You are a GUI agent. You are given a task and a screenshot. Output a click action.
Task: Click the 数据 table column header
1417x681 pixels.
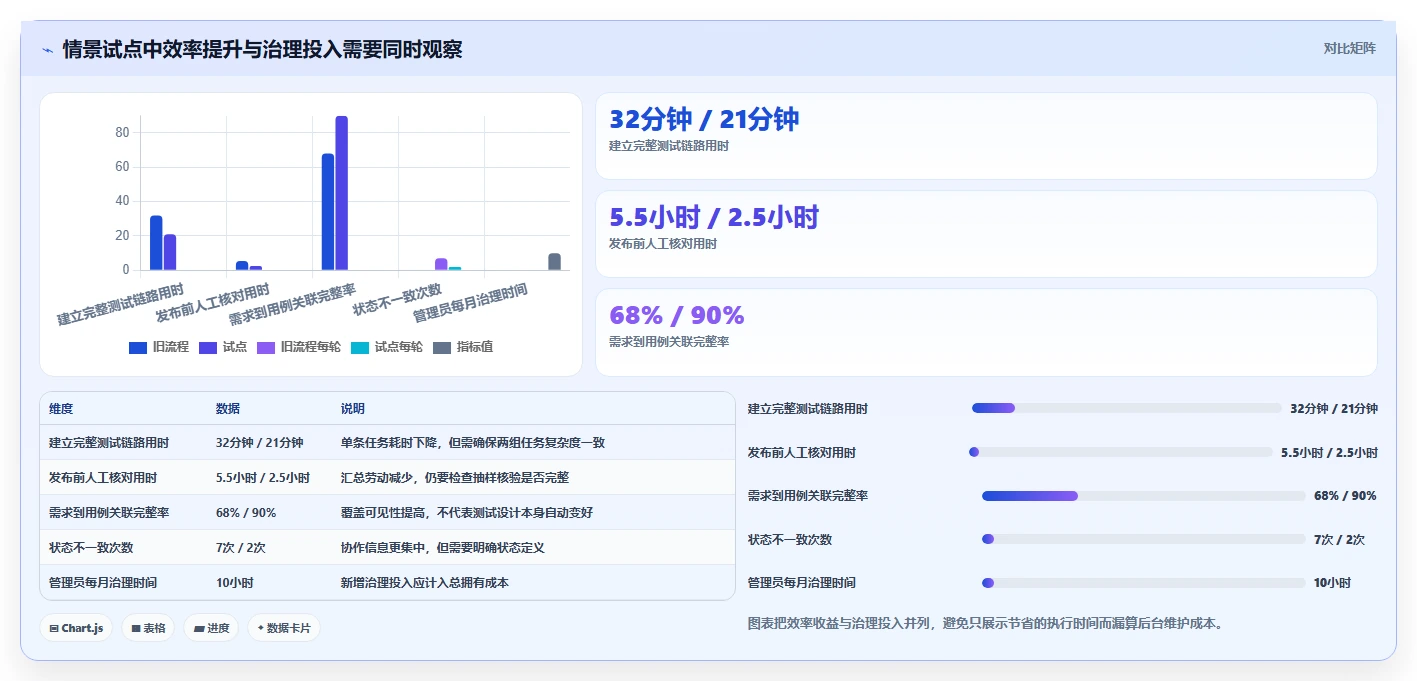pyautogui.click(x=228, y=409)
